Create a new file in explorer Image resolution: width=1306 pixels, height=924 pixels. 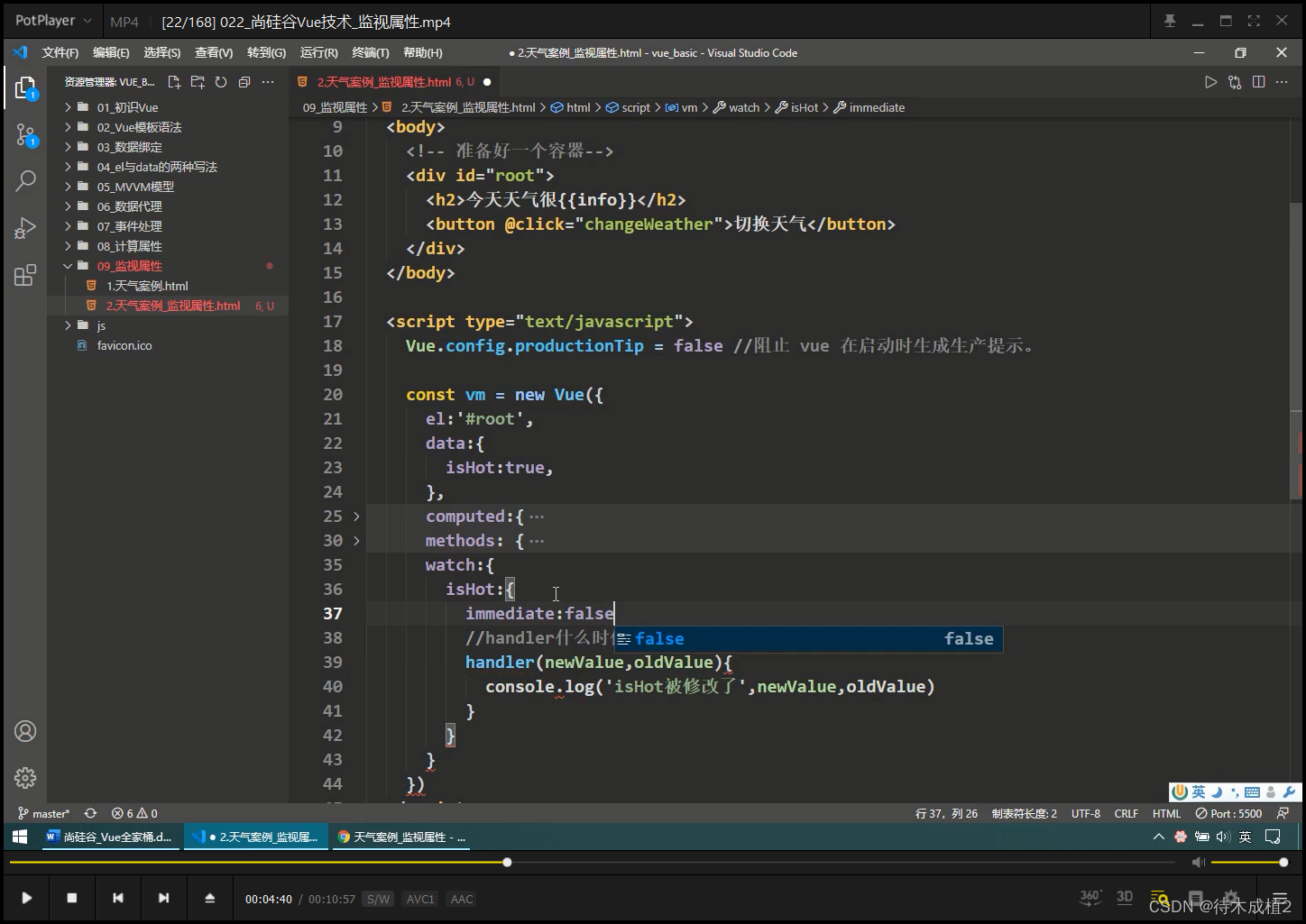[x=174, y=82]
